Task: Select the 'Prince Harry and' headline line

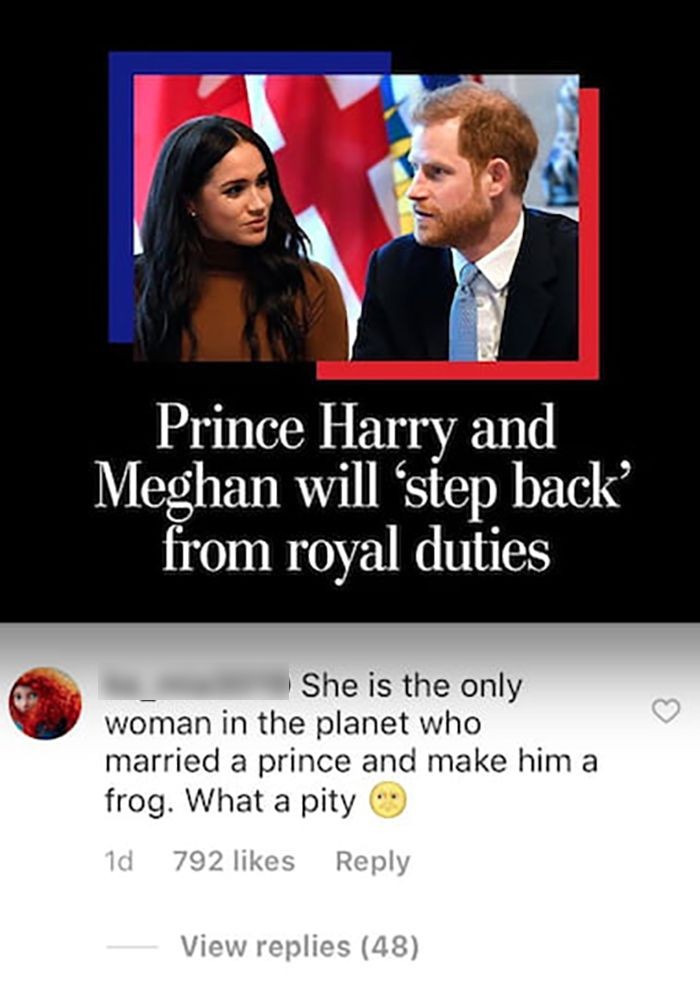Action: point(356,428)
